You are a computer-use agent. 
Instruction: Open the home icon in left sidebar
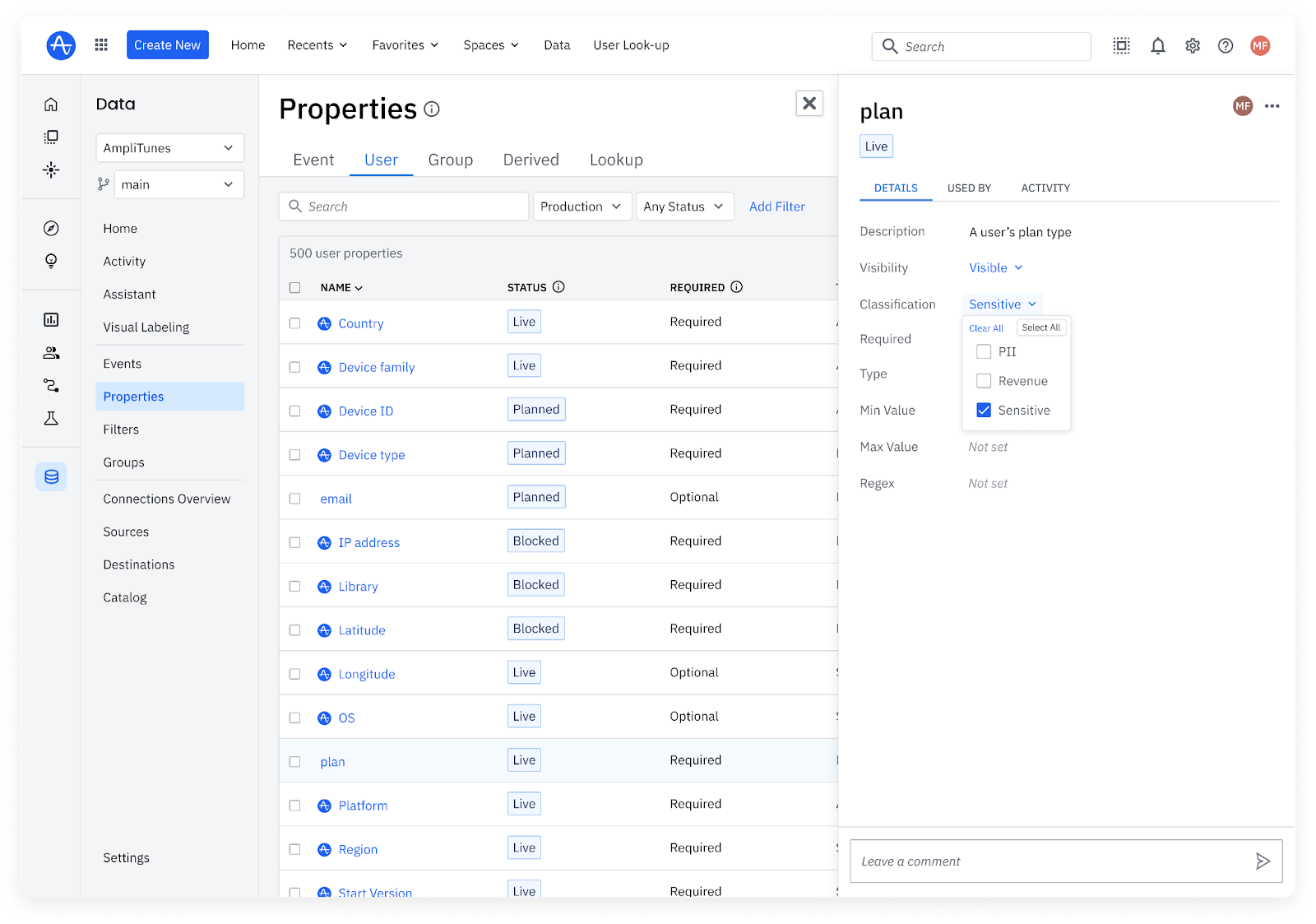point(51,104)
